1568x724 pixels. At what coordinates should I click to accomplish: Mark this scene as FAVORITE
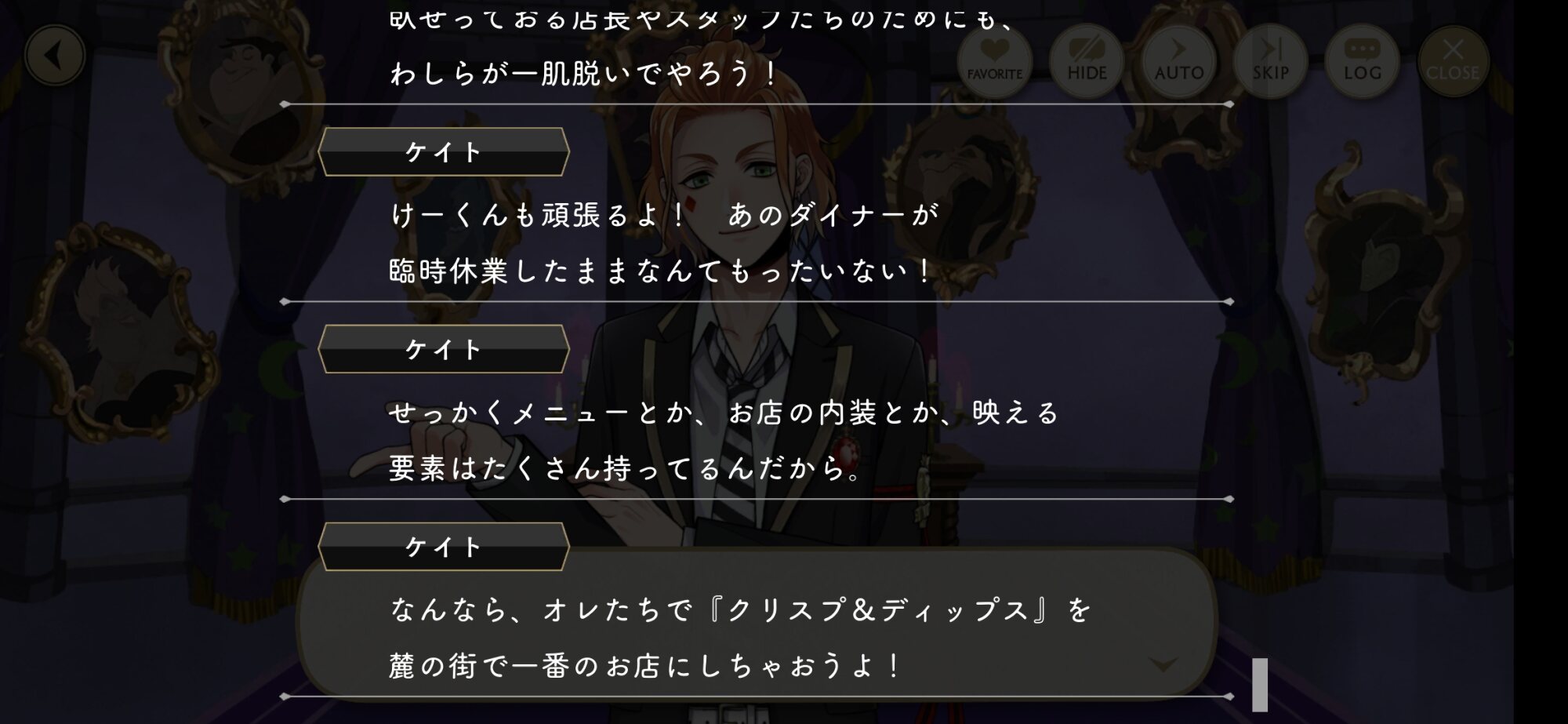[994, 61]
